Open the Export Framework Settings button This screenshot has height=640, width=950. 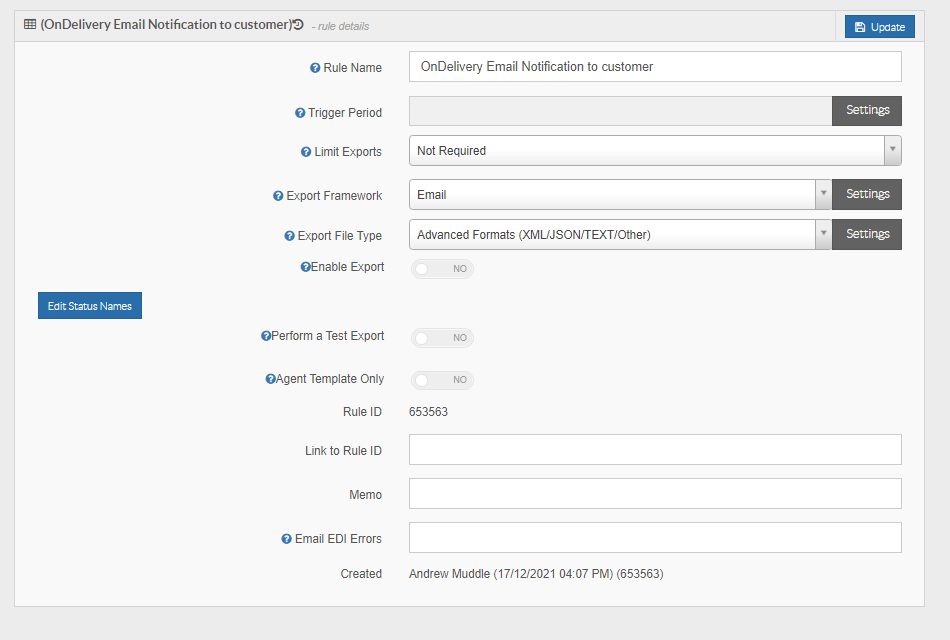pyautogui.click(x=867, y=194)
